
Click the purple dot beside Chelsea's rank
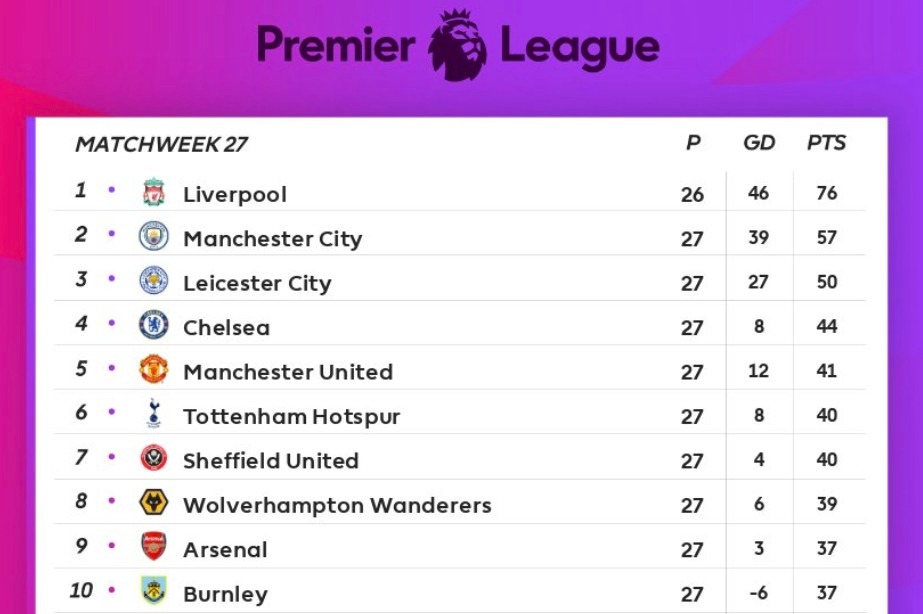[x=112, y=323]
